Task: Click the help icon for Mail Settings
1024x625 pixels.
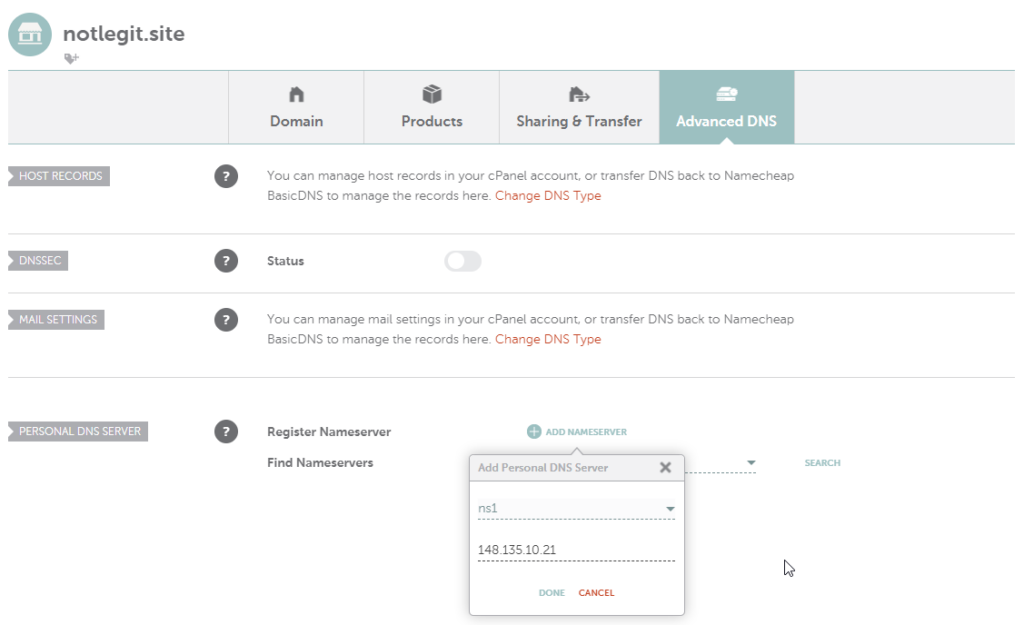Action: click(x=226, y=320)
